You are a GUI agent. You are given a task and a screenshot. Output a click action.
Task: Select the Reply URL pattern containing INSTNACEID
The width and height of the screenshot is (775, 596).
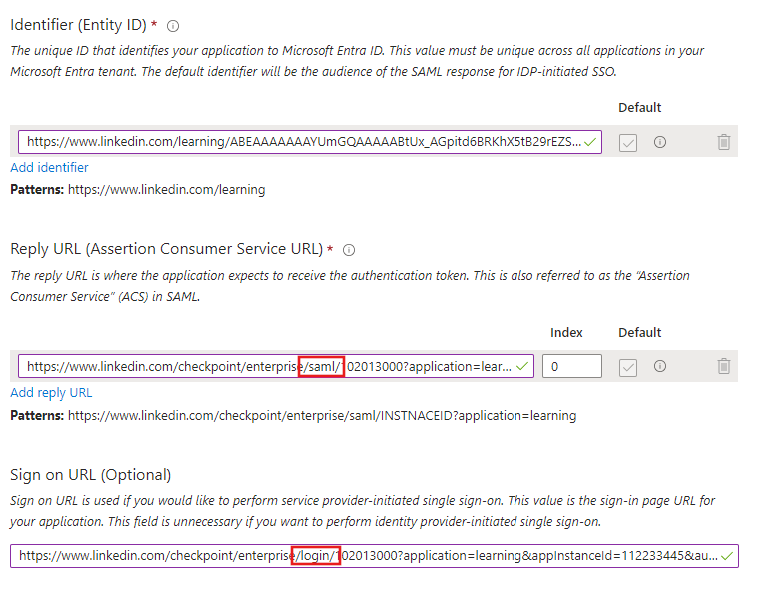tap(322, 416)
